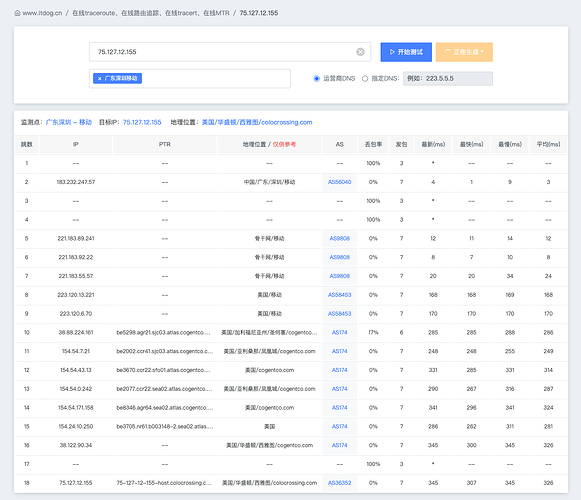The image size is (581, 500).
Task: Open the AS174 link for 154.54.43.13
Action: pos(339,370)
